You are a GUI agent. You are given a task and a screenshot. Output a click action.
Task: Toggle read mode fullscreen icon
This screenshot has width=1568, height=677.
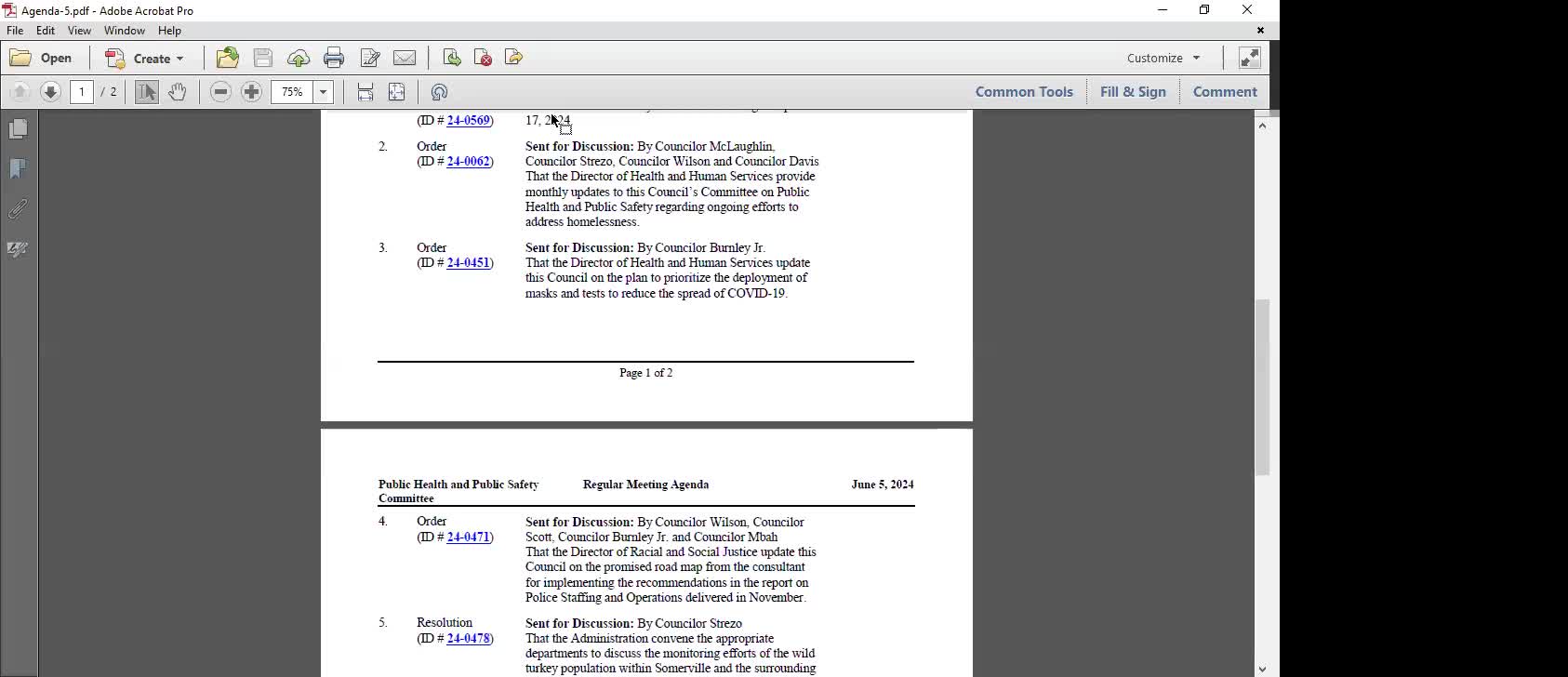pos(1250,58)
